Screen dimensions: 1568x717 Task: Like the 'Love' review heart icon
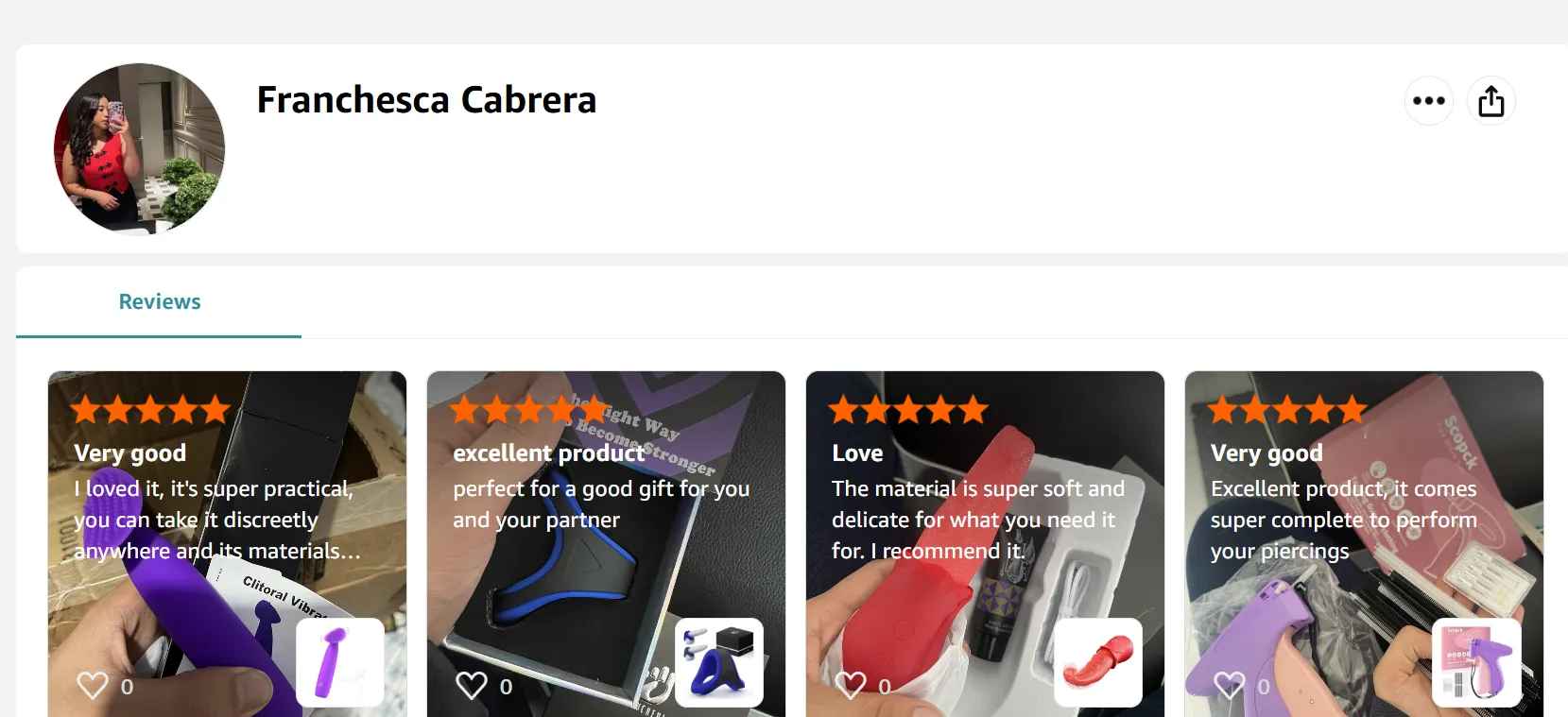[851, 685]
